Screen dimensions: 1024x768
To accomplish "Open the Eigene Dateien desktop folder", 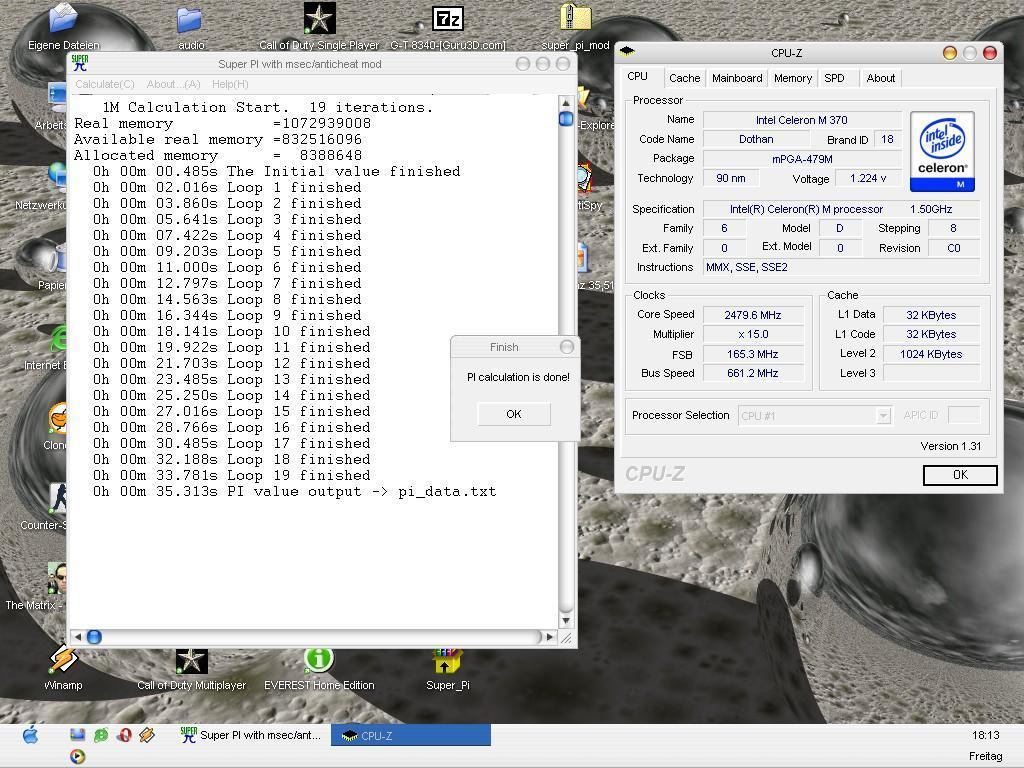I will (63, 26).
